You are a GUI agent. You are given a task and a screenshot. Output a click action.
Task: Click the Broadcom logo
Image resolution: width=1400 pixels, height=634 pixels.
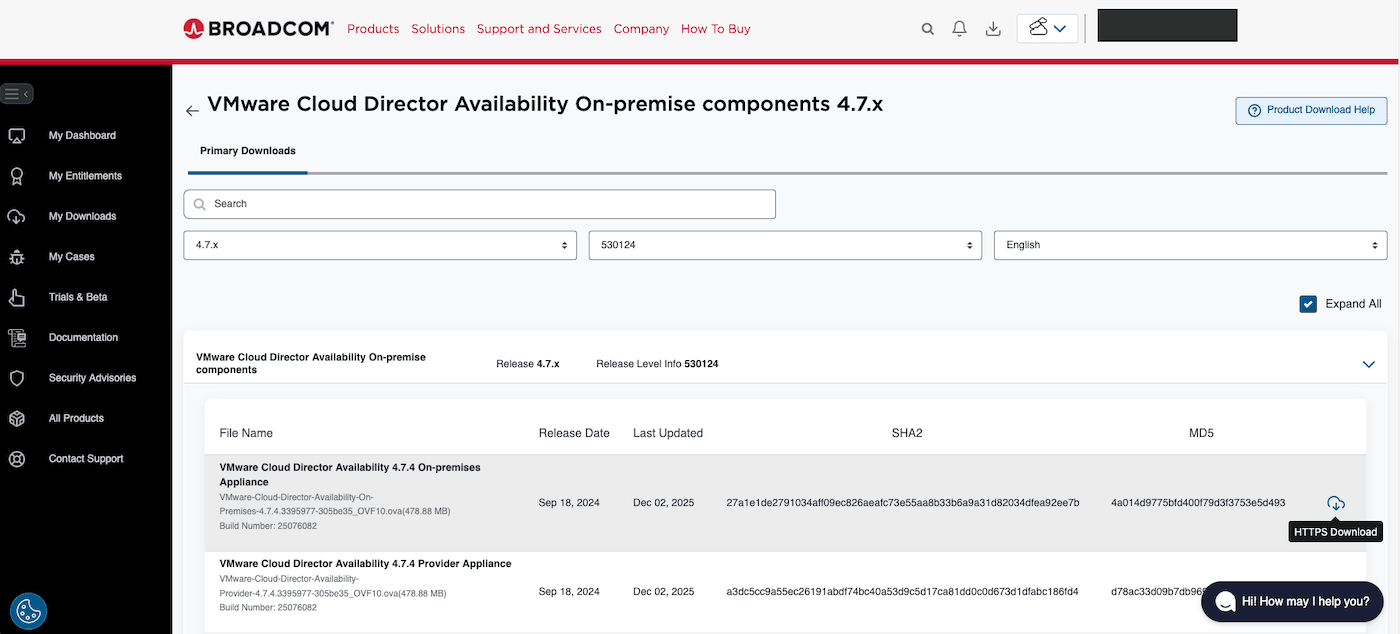pyautogui.click(x=258, y=29)
